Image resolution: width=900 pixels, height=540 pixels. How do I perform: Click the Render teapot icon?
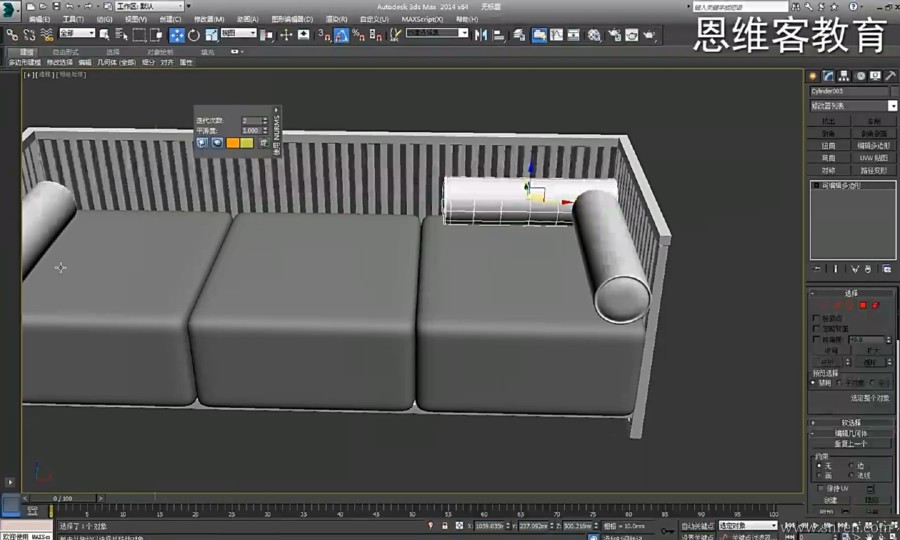[649, 35]
